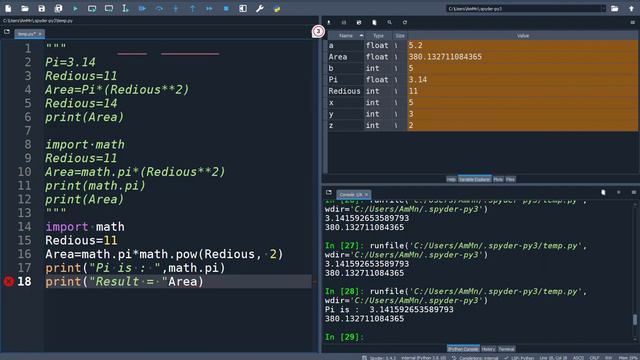640x360 pixels.
Task: Step into function in debugger
Action: (x=176, y=8)
